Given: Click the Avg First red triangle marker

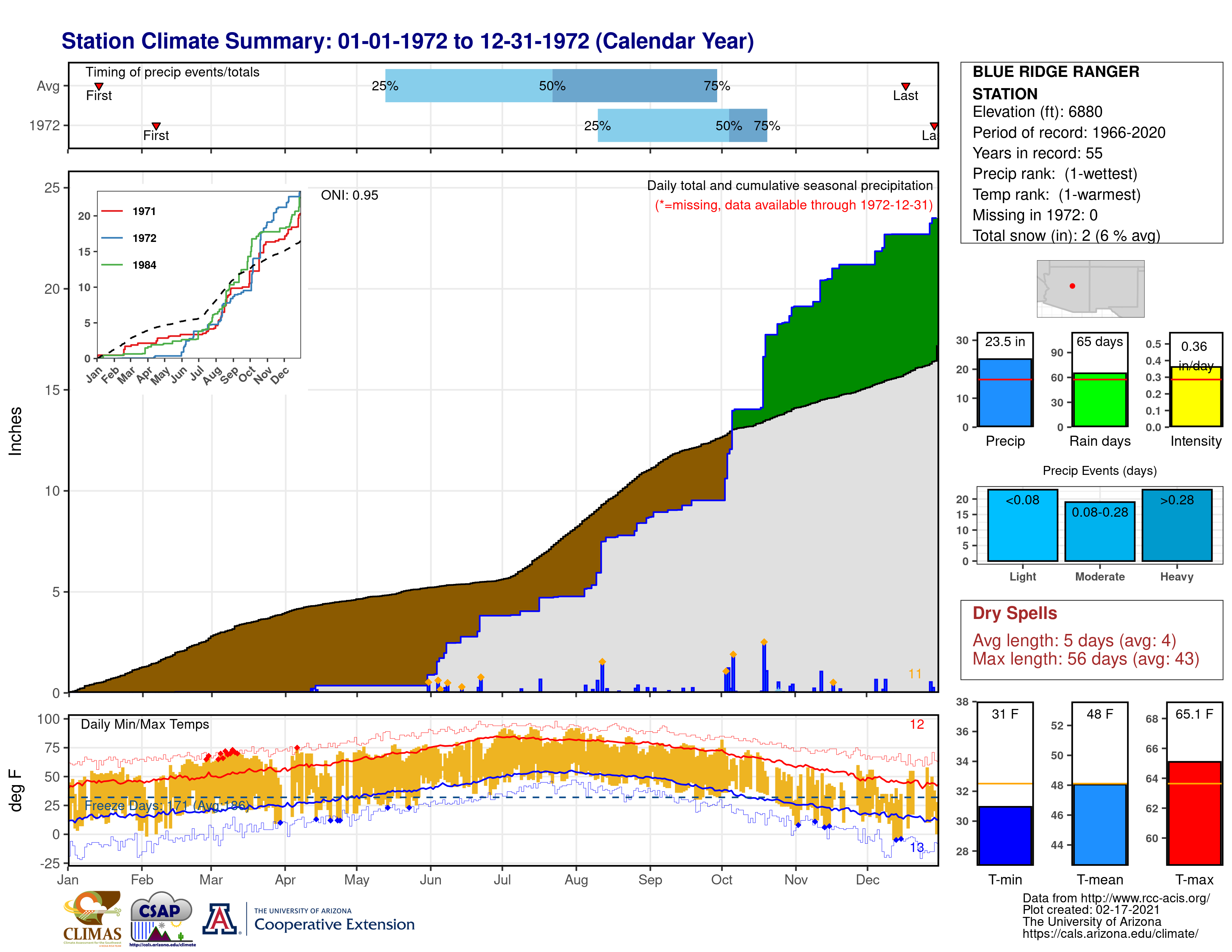Looking at the screenshot, I should (x=99, y=86).
